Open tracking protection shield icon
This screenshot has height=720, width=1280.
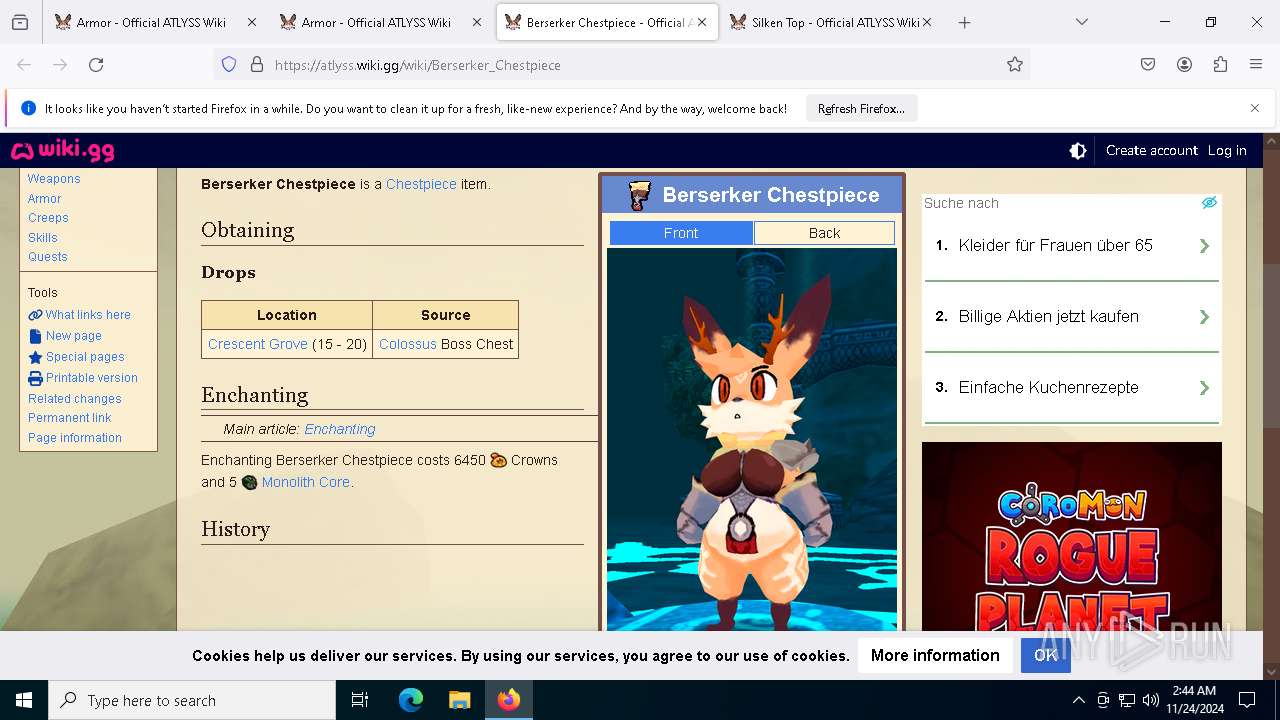point(229,64)
